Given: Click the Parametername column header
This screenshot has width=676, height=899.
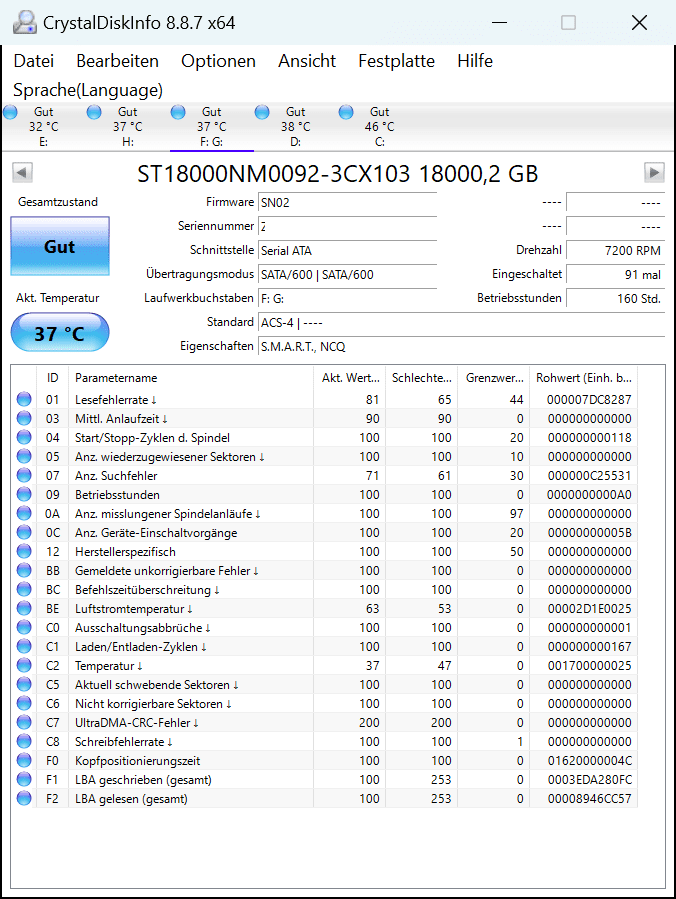Looking at the screenshot, I should (190, 378).
